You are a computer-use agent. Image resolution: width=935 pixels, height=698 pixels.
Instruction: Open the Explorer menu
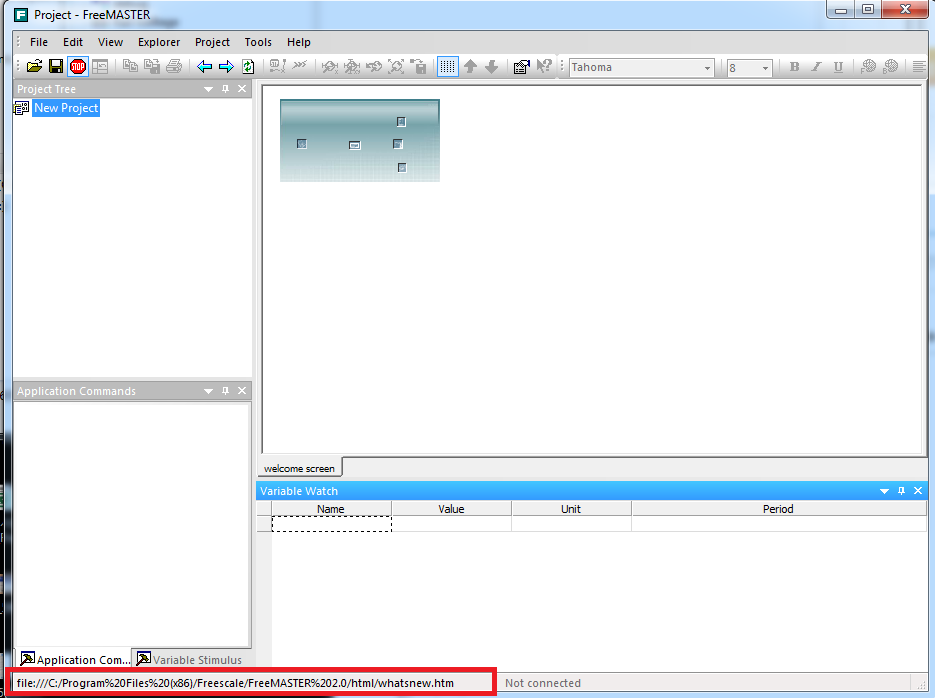159,42
